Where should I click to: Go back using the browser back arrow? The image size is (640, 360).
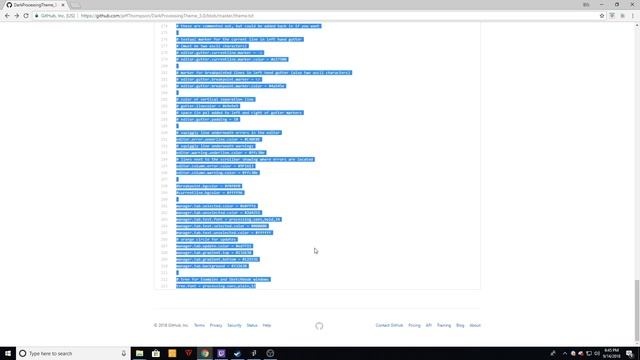click(x=7, y=16)
